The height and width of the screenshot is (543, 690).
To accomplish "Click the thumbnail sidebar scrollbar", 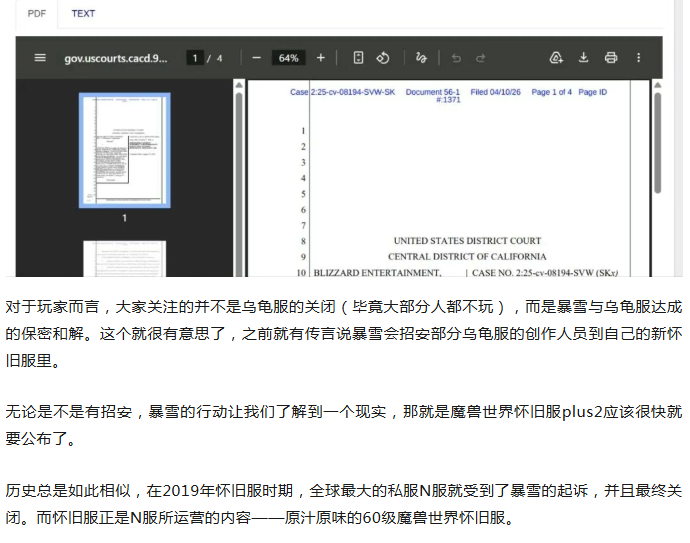I will [238, 150].
